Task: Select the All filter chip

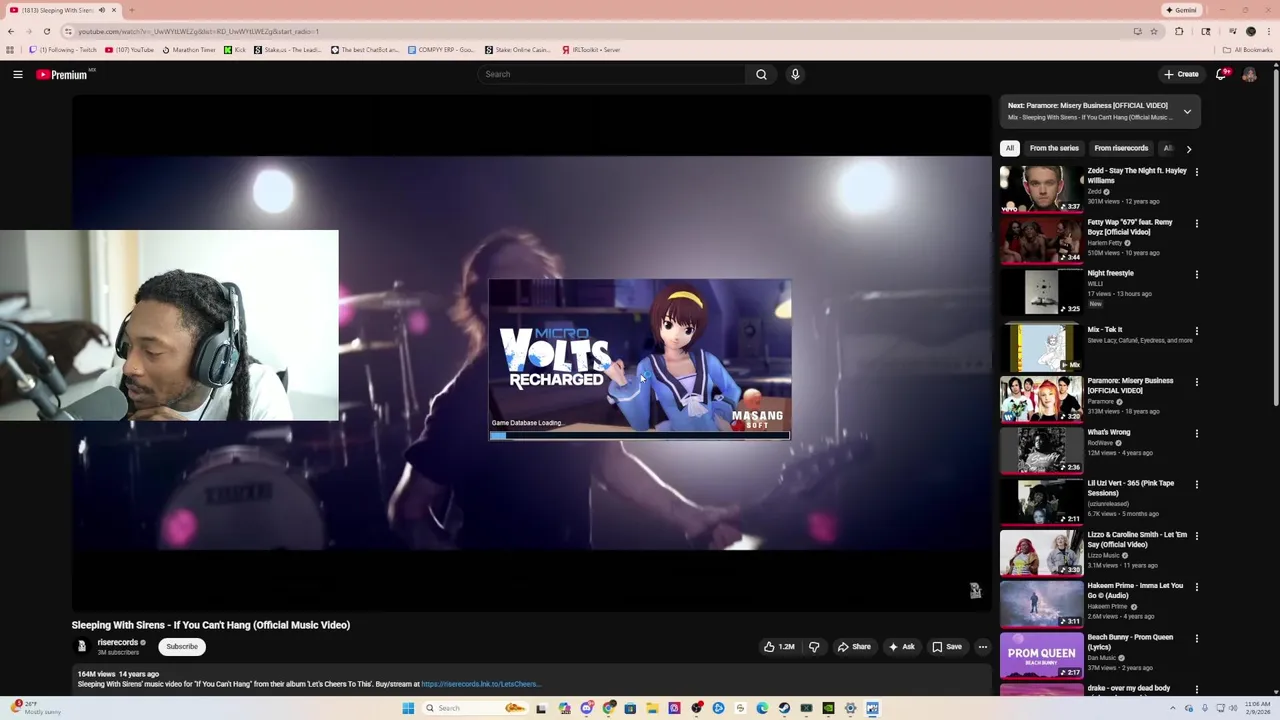Action: [x=1010, y=148]
